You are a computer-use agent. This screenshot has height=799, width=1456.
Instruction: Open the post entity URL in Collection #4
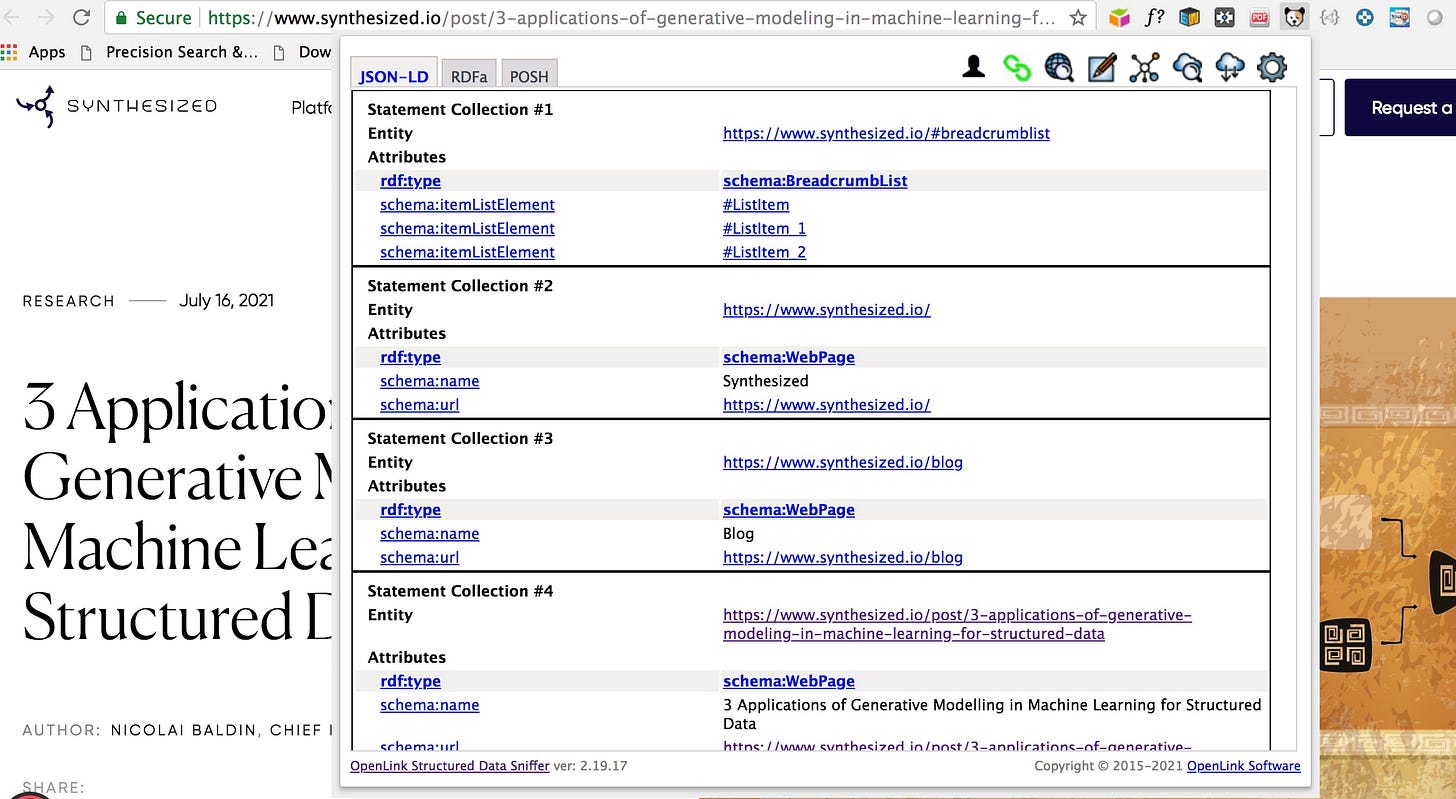(957, 624)
